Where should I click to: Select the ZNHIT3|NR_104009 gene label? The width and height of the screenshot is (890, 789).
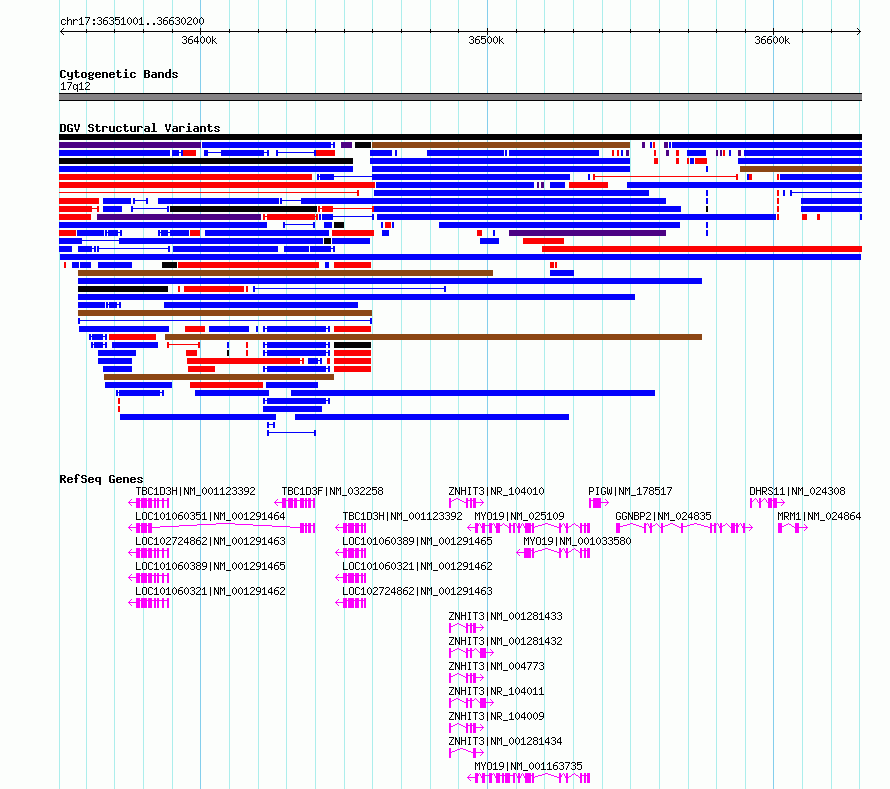(x=496, y=716)
